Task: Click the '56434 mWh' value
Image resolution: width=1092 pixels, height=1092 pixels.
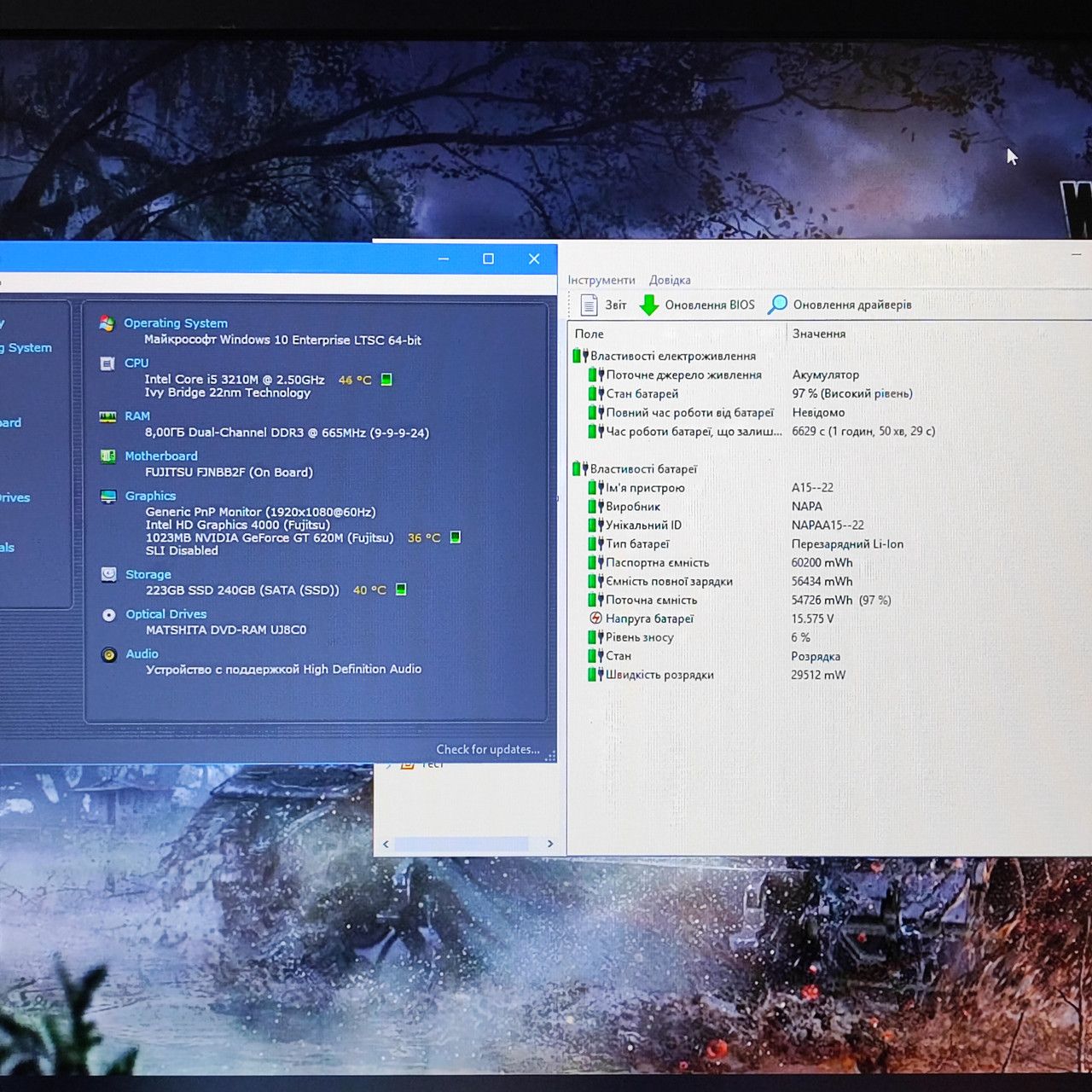Action: pyautogui.click(x=822, y=581)
